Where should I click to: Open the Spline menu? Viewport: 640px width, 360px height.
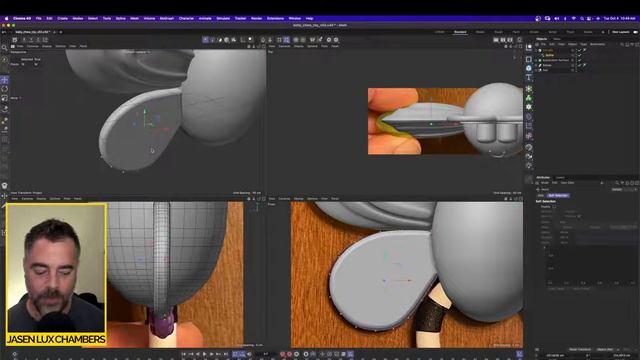click(120, 18)
